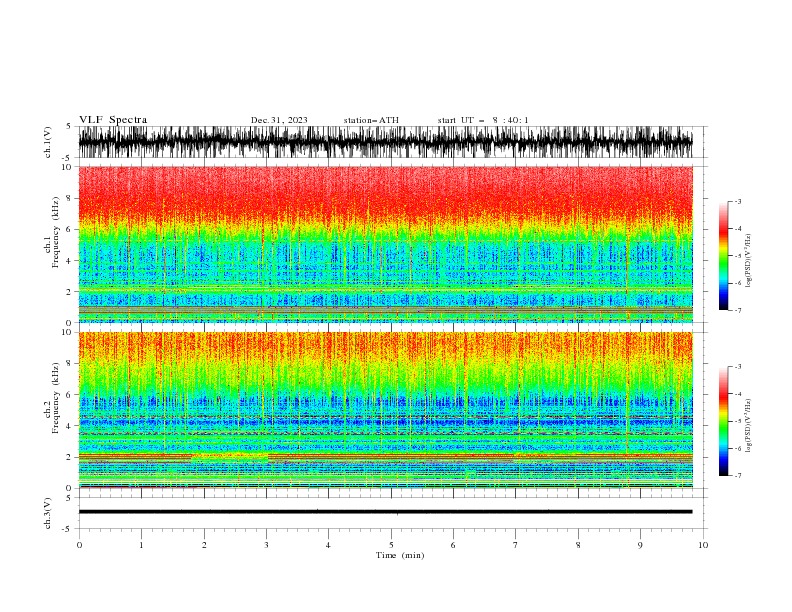
Task: Select the ch.3 flat waveform trace
Action: [x=385, y=512]
